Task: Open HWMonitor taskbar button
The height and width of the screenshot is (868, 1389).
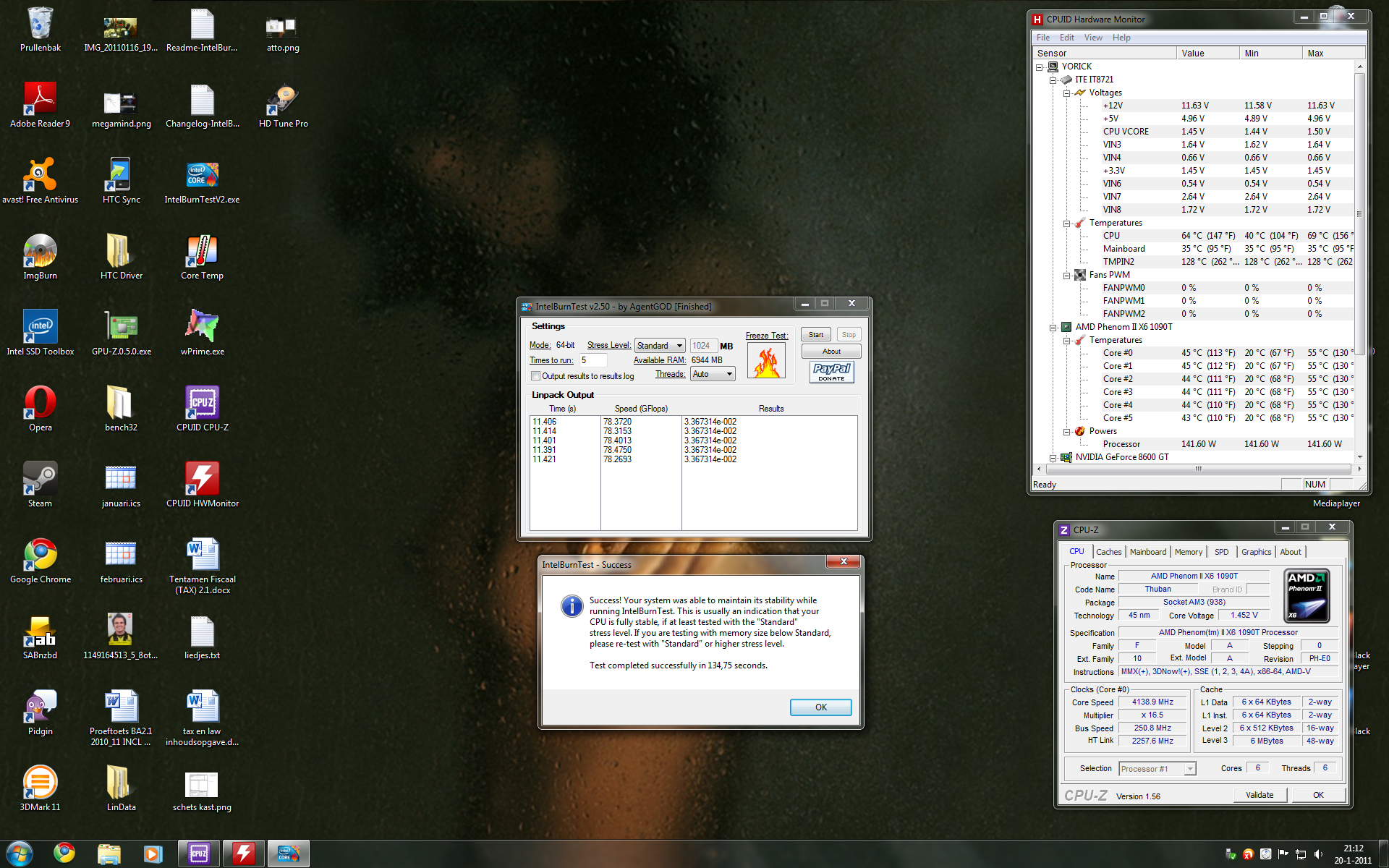Action: (243, 854)
